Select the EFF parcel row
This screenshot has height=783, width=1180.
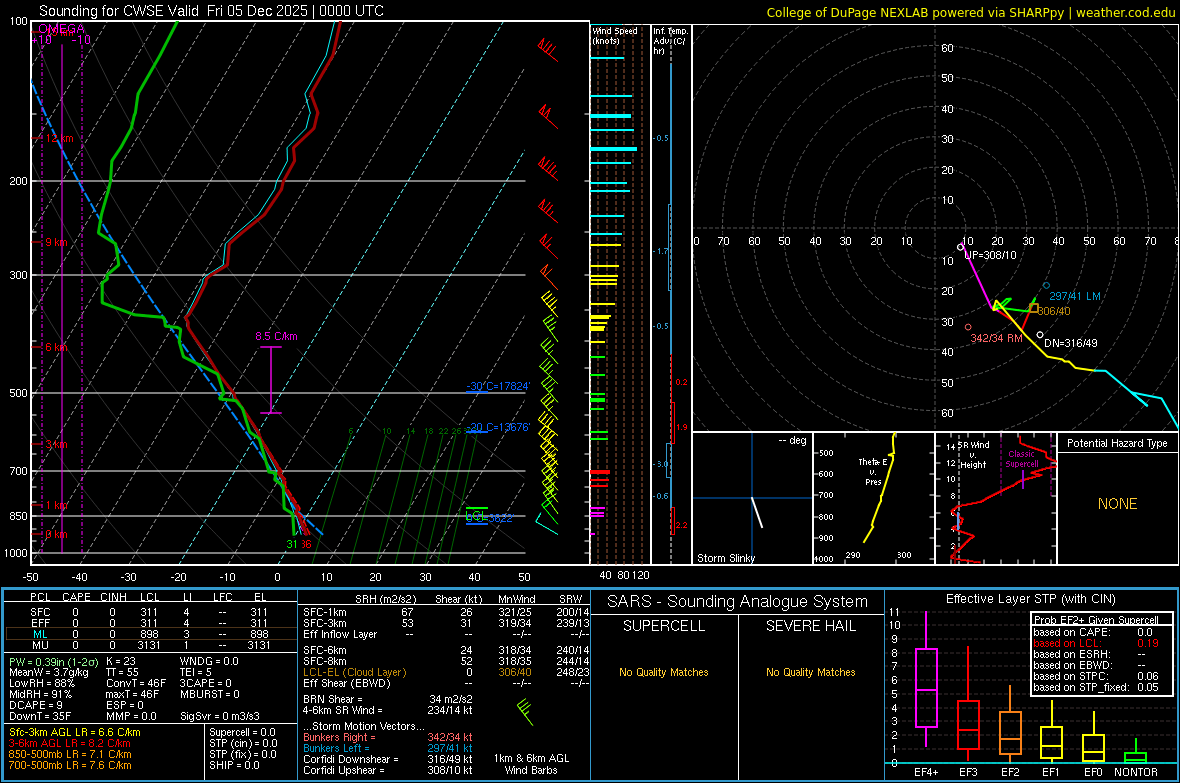click(151, 623)
